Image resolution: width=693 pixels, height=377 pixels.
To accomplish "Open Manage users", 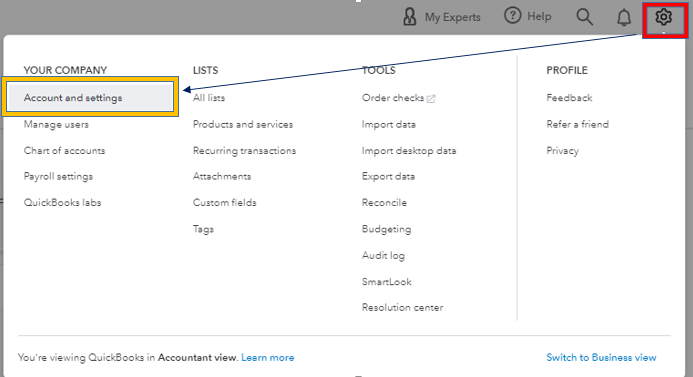I will coord(56,124).
